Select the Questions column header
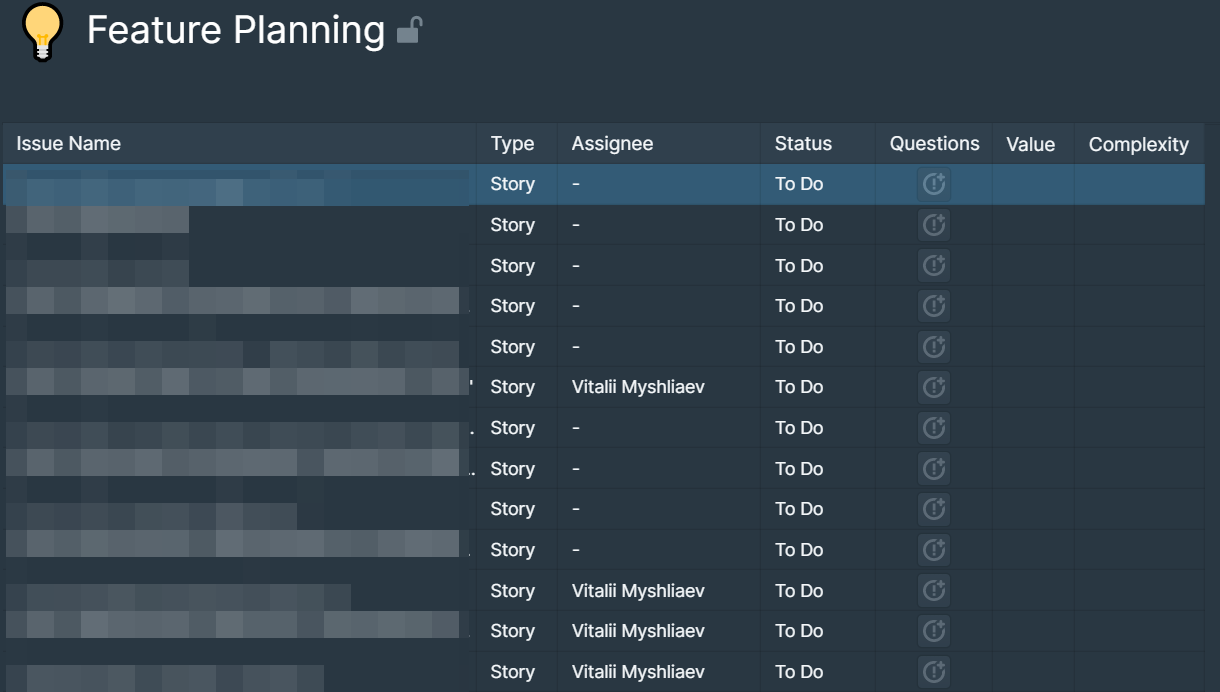 [x=934, y=144]
